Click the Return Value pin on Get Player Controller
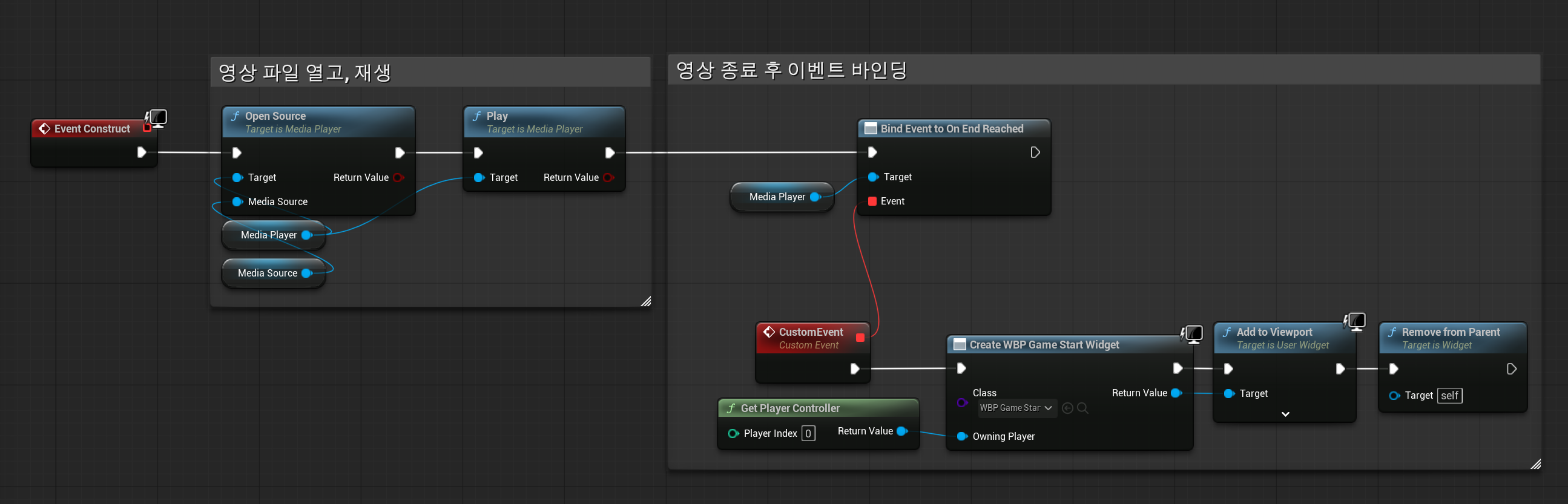This screenshot has height=504, width=1568. (x=902, y=431)
